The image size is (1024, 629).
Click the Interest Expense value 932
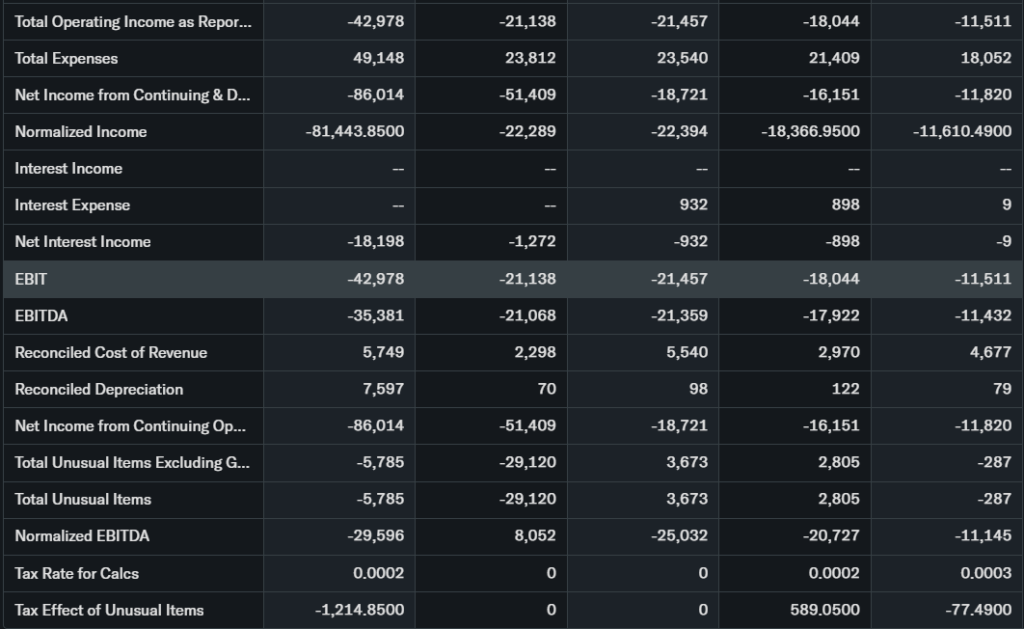[x=695, y=205]
